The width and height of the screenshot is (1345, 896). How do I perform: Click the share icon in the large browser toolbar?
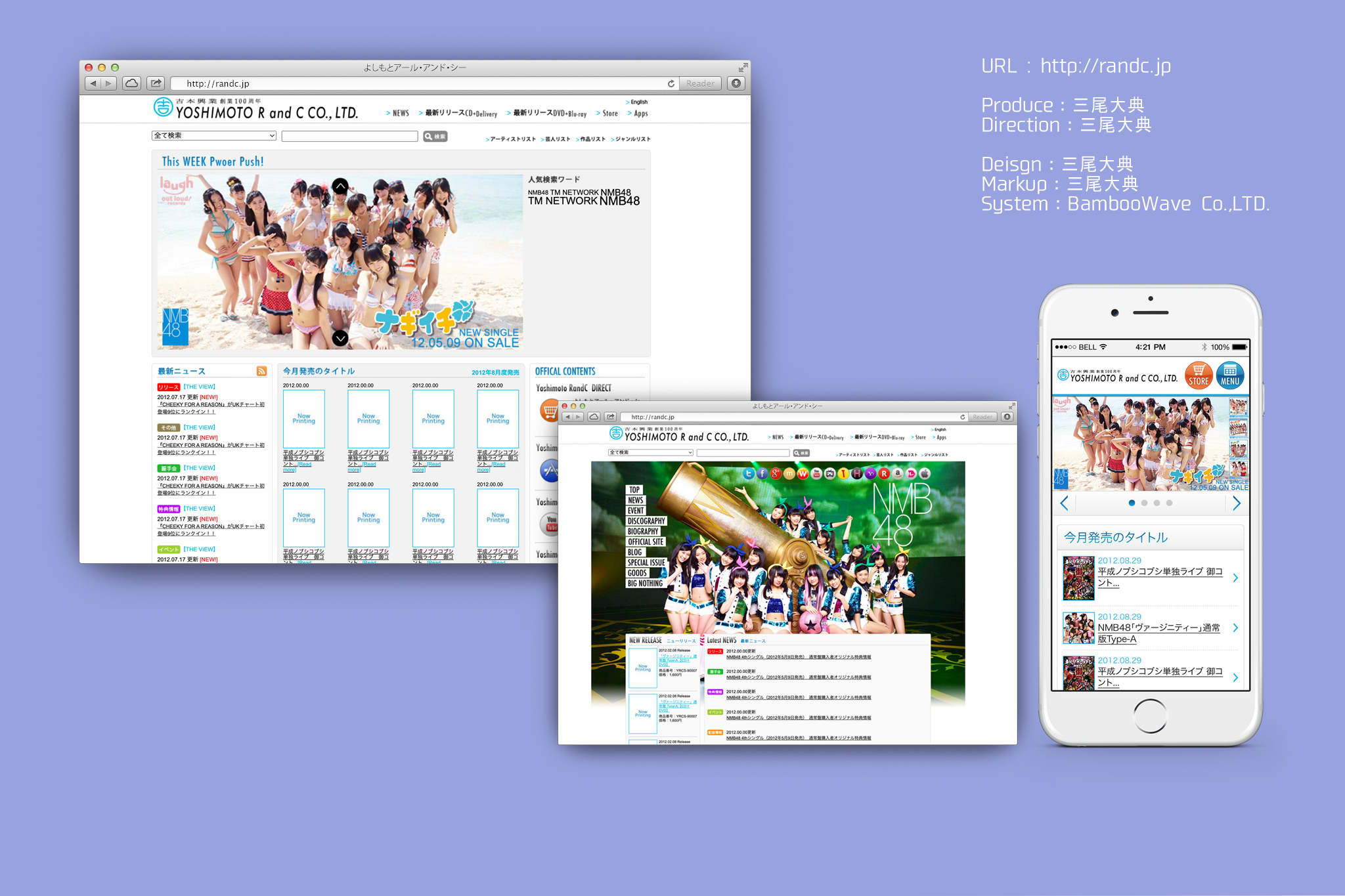click(156, 83)
